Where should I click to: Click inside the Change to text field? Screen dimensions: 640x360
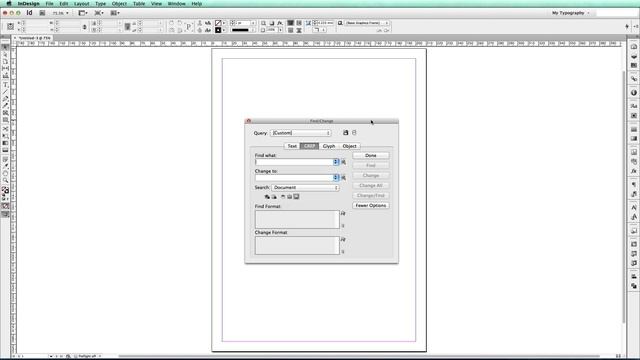pyautogui.click(x=294, y=178)
